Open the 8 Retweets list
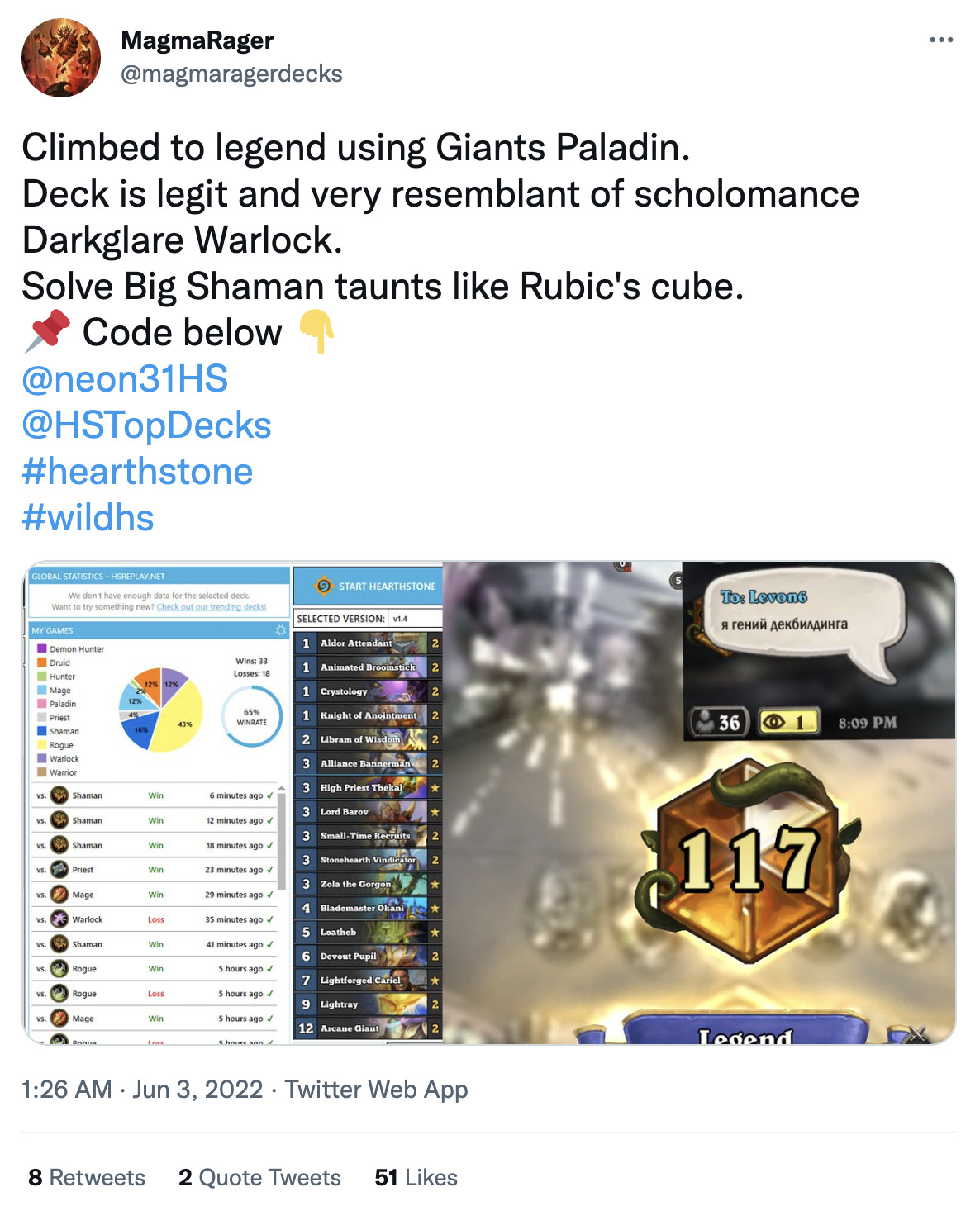The width and height of the screenshot is (980, 1211). pos(87,1177)
